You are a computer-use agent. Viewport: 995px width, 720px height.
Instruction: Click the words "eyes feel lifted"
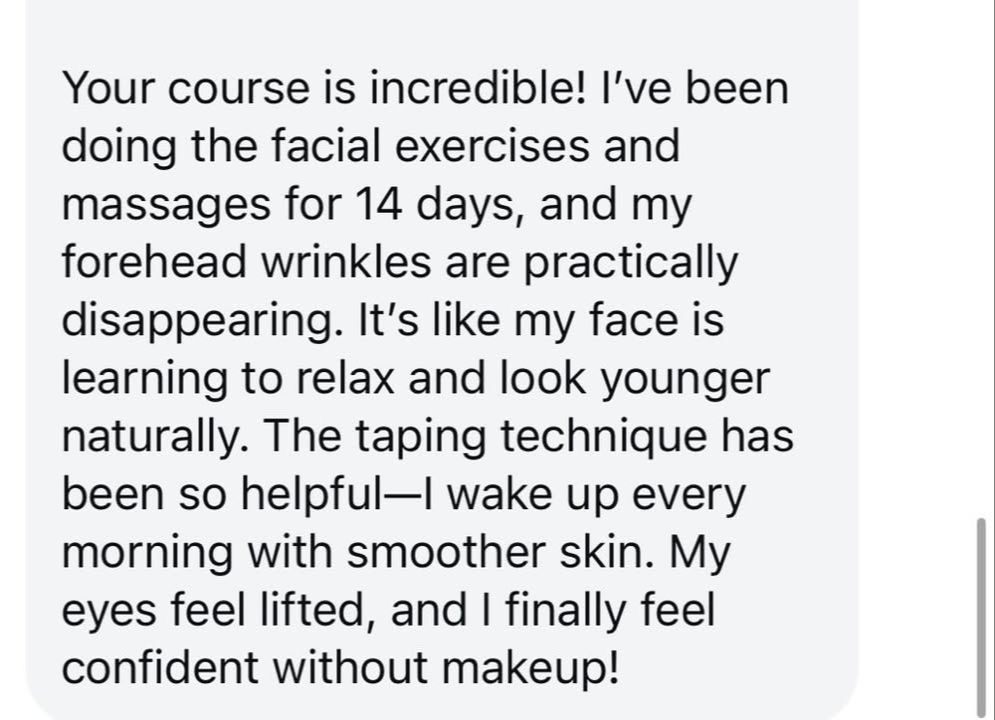[214, 611]
